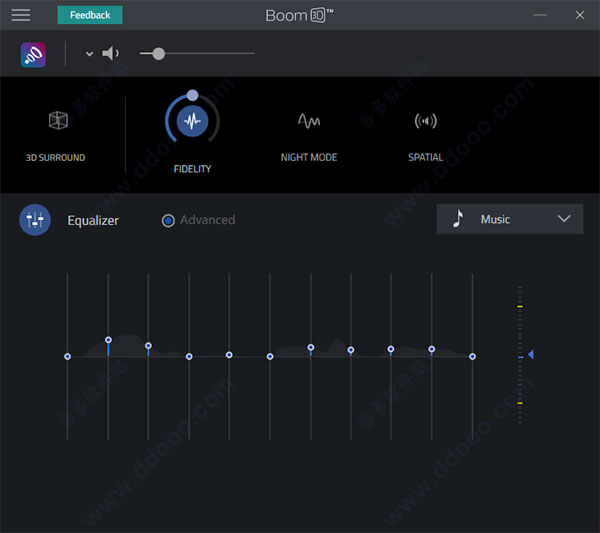The image size is (600, 533).
Task: Open the Music preset dropdown
Action: pyautogui.click(x=510, y=219)
